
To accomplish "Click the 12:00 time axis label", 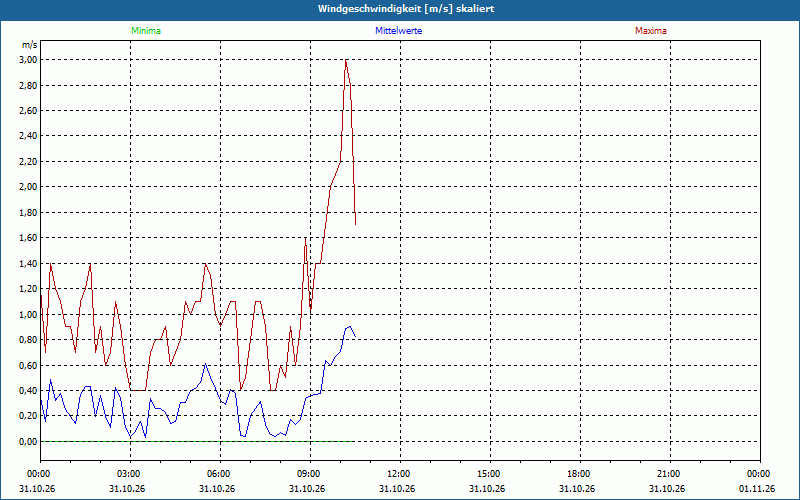I will point(399,474).
